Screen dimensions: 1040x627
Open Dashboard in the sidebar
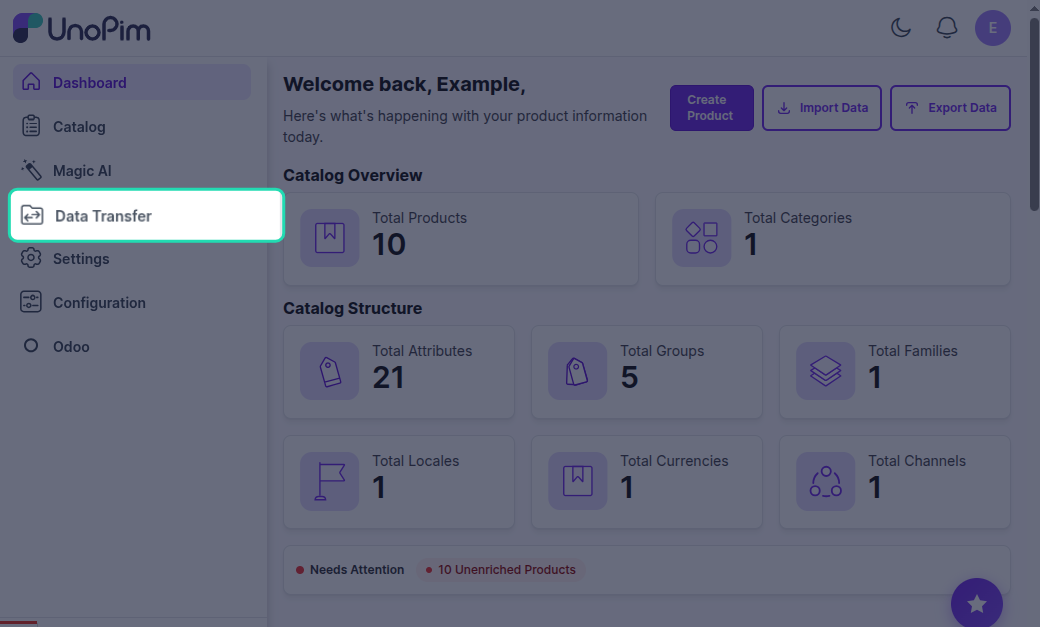[x=132, y=82]
